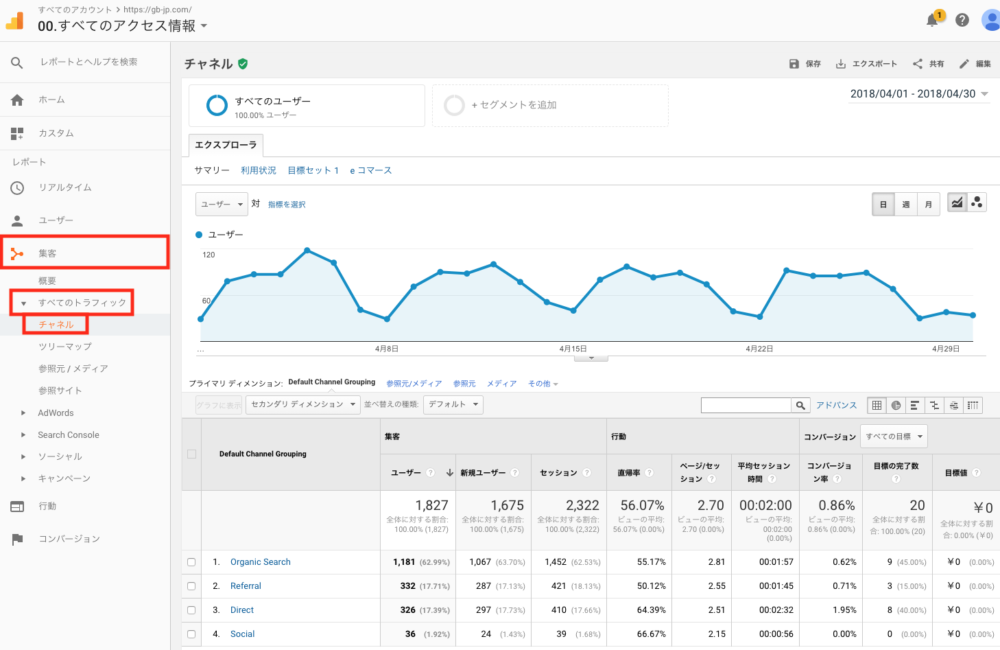The height and width of the screenshot is (650, 1000).
Task: Open the secondary dimension dropdown
Action: click(x=302, y=405)
